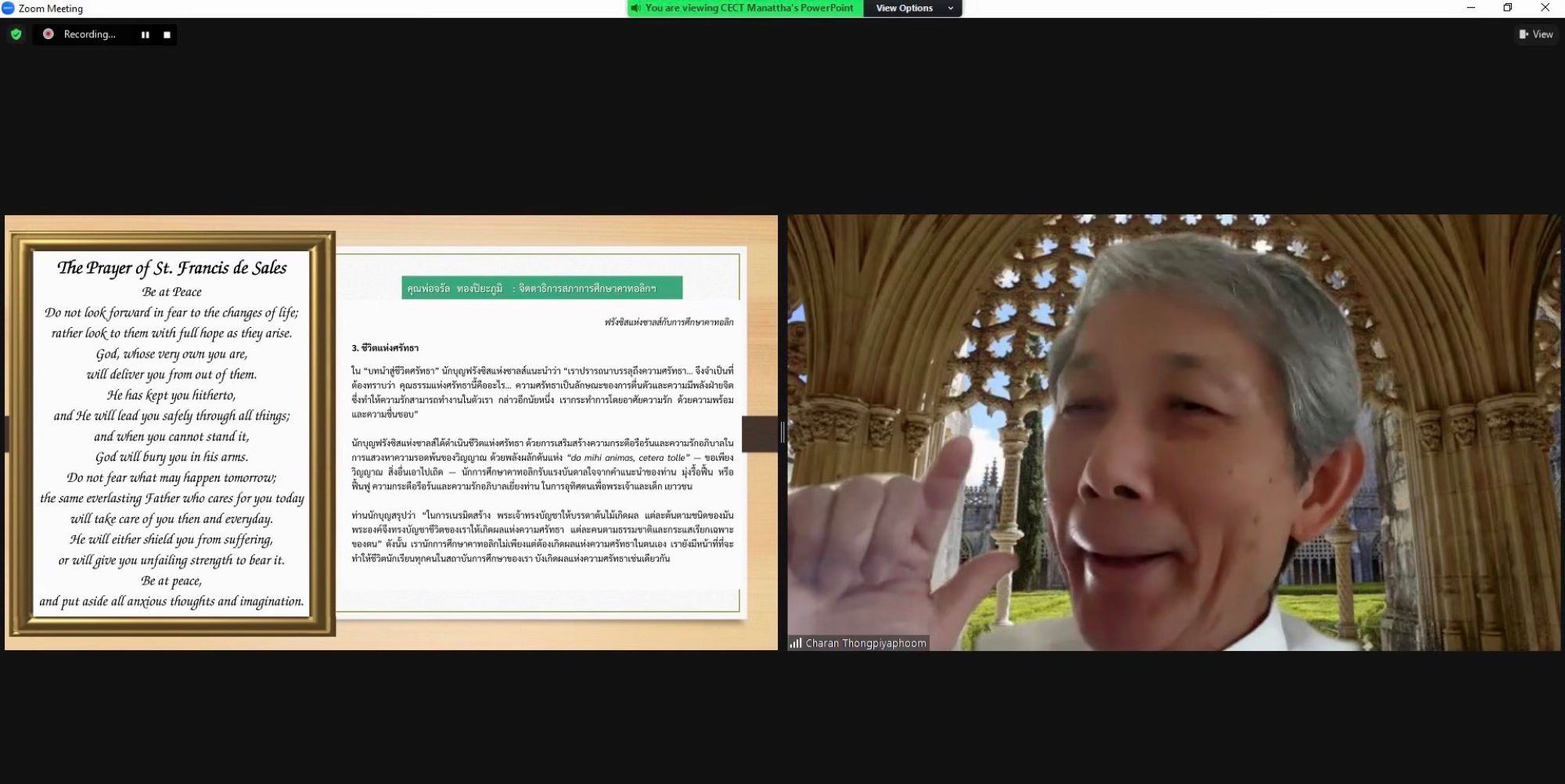Viewport: 1565px width, 784px height.
Task: Click the "3. ชีวิตแห่งศรัทธา" heading on the slide
Action: [385, 348]
